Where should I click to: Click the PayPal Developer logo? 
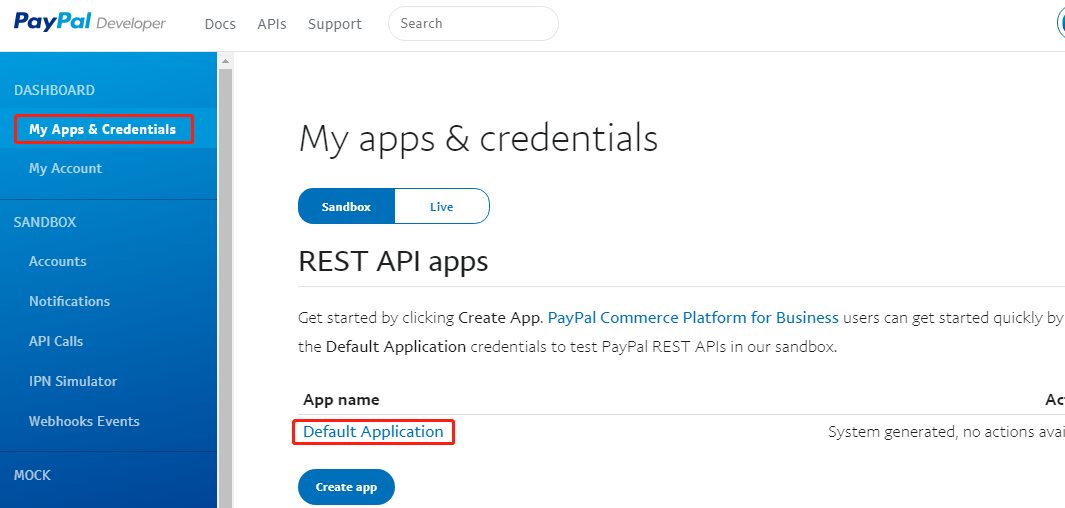pyautogui.click(x=90, y=23)
